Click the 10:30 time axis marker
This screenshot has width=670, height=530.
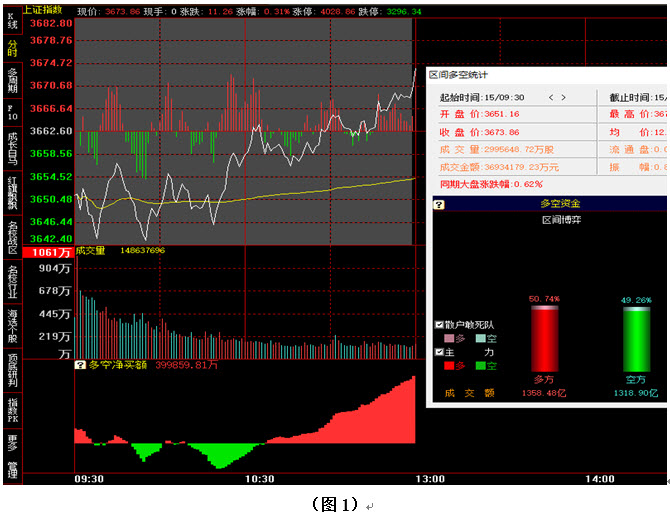coord(259,479)
